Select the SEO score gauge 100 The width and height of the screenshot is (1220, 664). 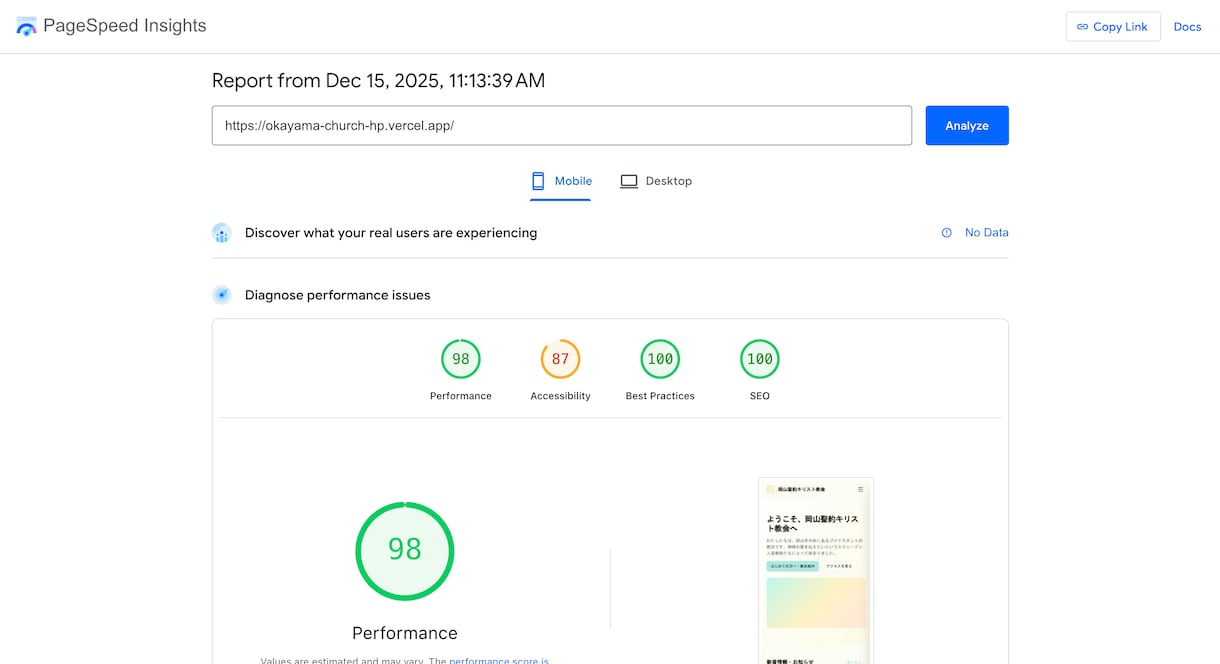[760, 359]
